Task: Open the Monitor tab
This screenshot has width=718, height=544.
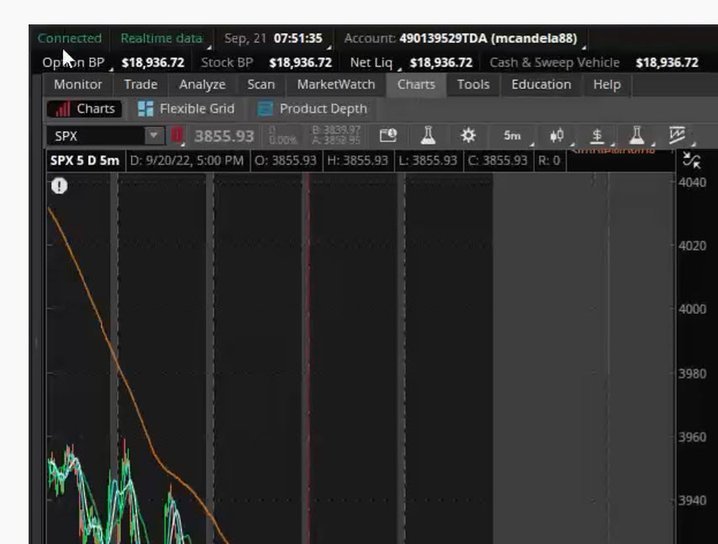Action: pyautogui.click(x=78, y=85)
